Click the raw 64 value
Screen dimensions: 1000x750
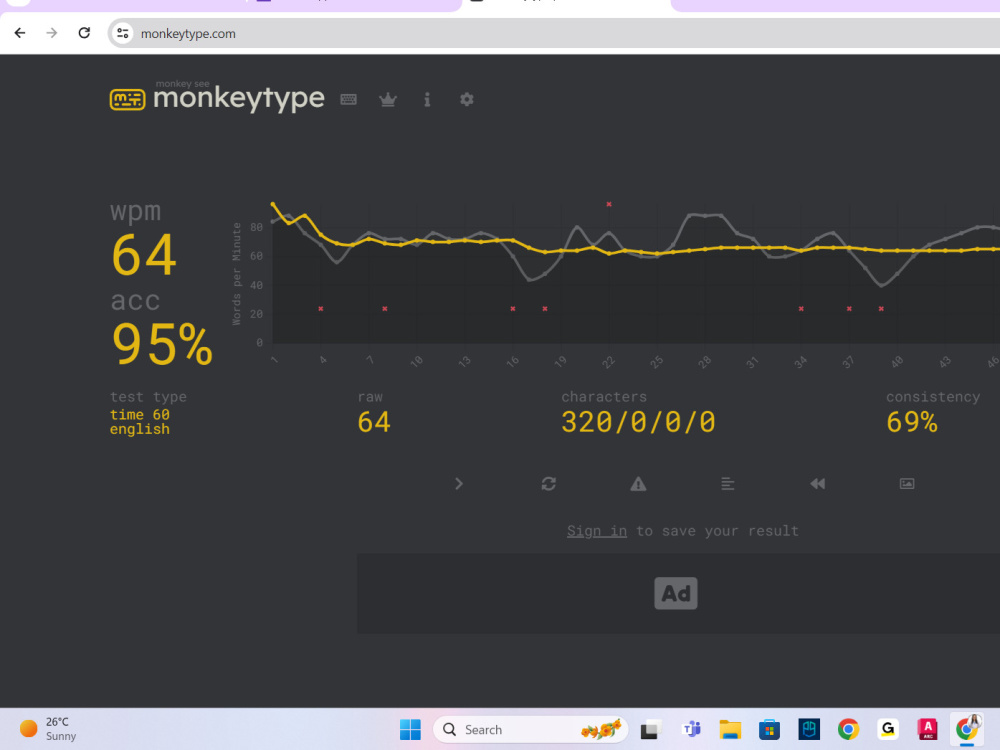coord(374,422)
